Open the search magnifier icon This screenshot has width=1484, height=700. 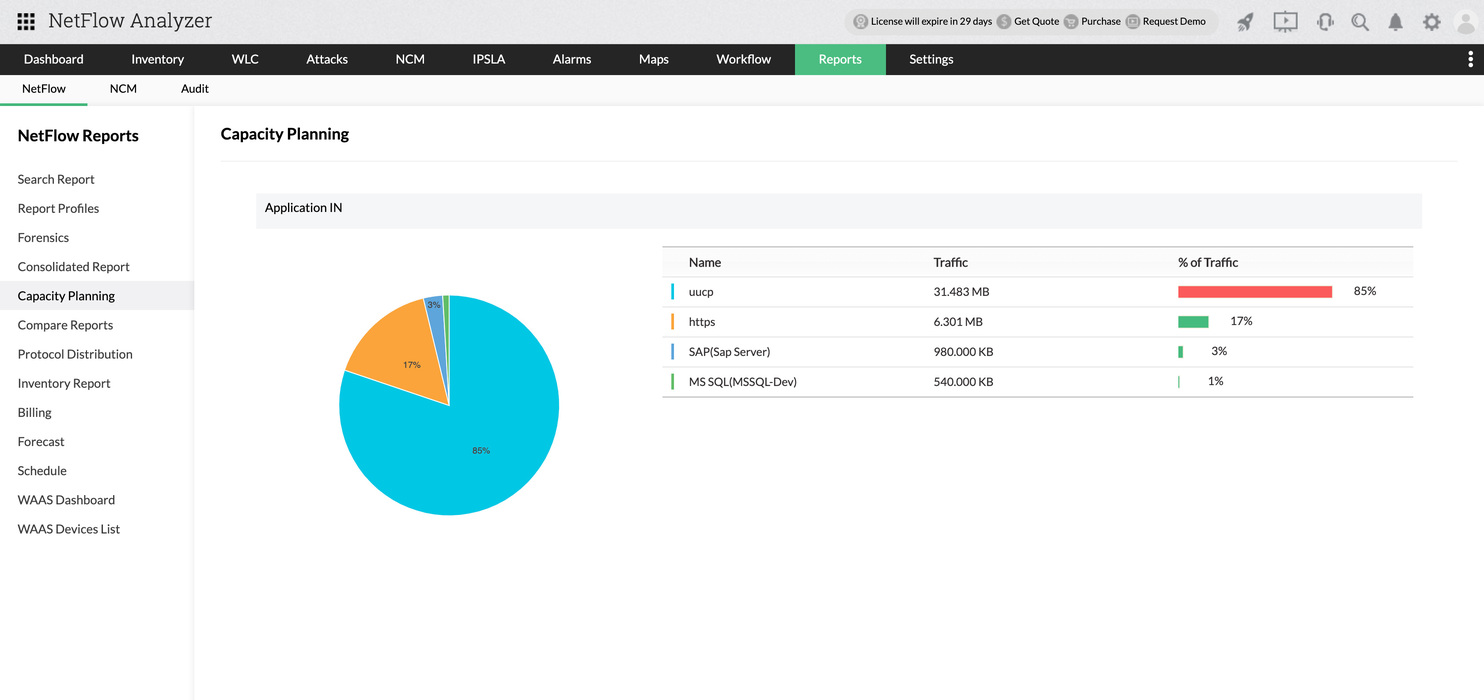point(1360,21)
